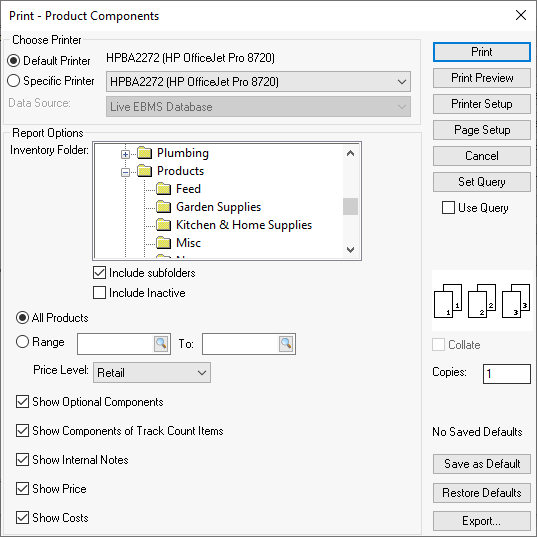537x537 pixels.
Task: Toggle the Use Query checkbox
Action: pyautogui.click(x=448, y=208)
